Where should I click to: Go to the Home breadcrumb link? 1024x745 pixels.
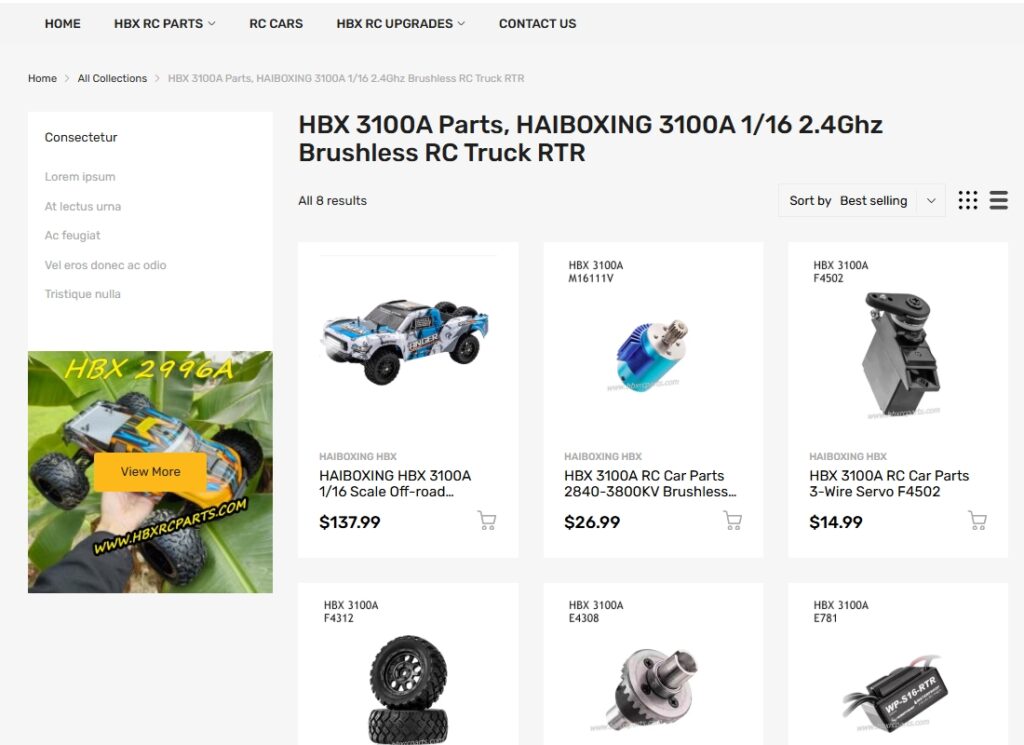(x=42, y=78)
